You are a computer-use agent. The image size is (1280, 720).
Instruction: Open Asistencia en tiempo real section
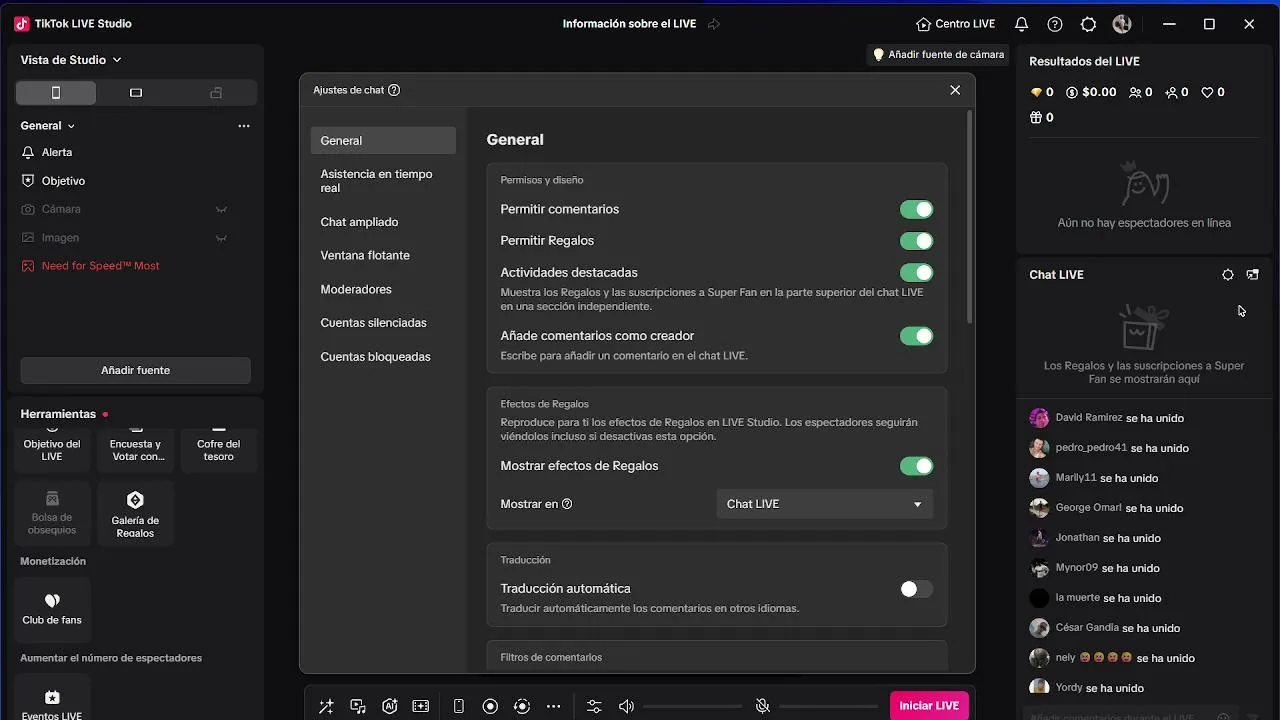[x=383, y=181]
